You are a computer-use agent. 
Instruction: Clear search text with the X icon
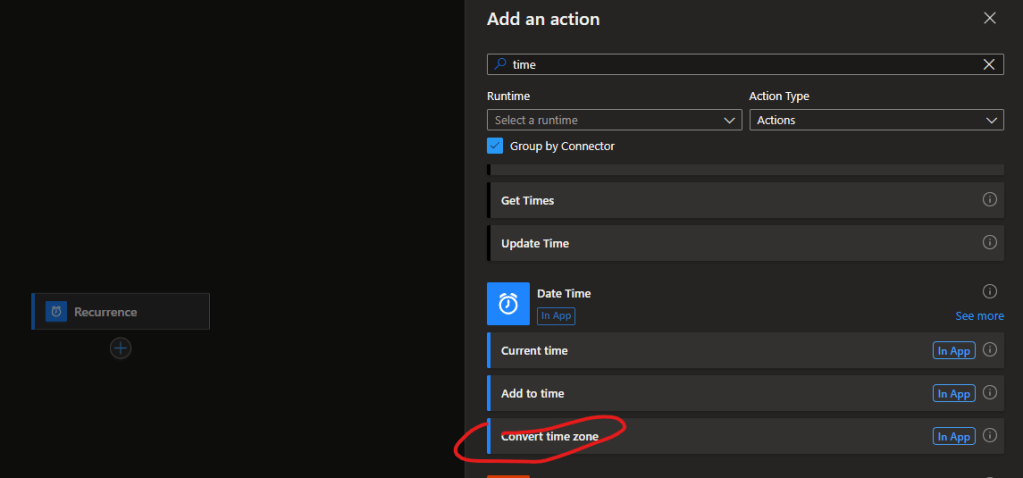coord(989,64)
